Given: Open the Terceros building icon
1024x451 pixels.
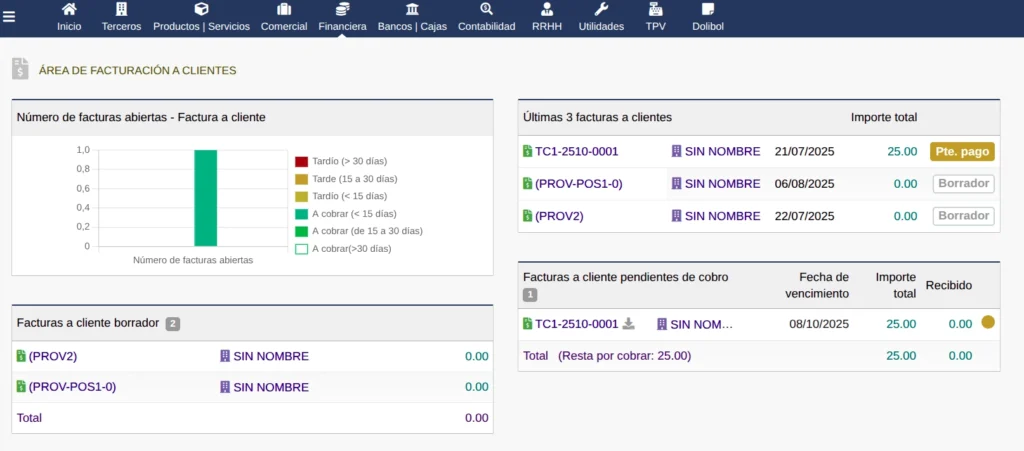Looking at the screenshot, I should (121, 9).
